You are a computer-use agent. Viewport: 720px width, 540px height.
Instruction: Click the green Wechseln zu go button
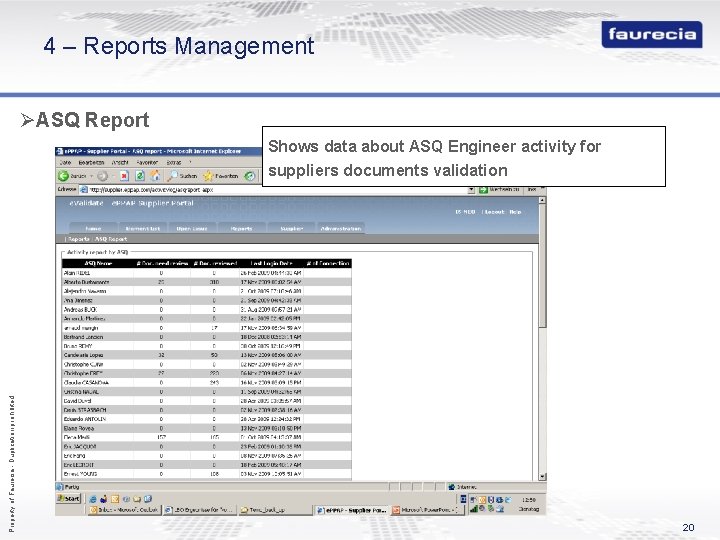click(x=500, y=189)
